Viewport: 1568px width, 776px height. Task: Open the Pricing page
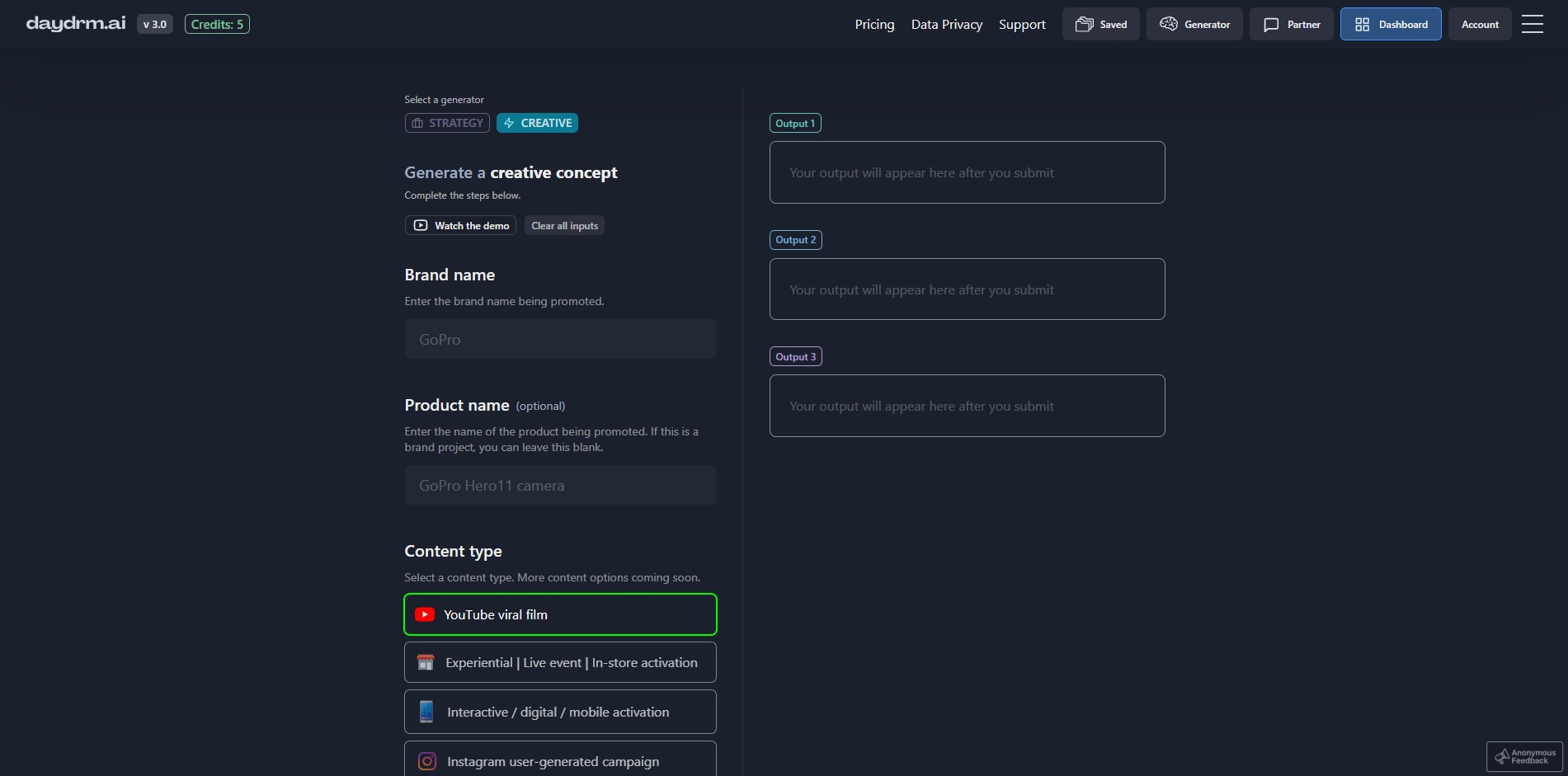coord(874,24)
